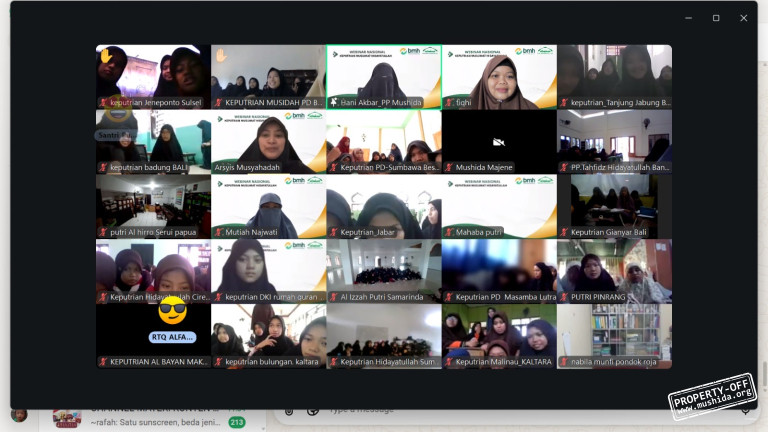Close the image viewer window

pyautogui.click(x=744, y=18)
